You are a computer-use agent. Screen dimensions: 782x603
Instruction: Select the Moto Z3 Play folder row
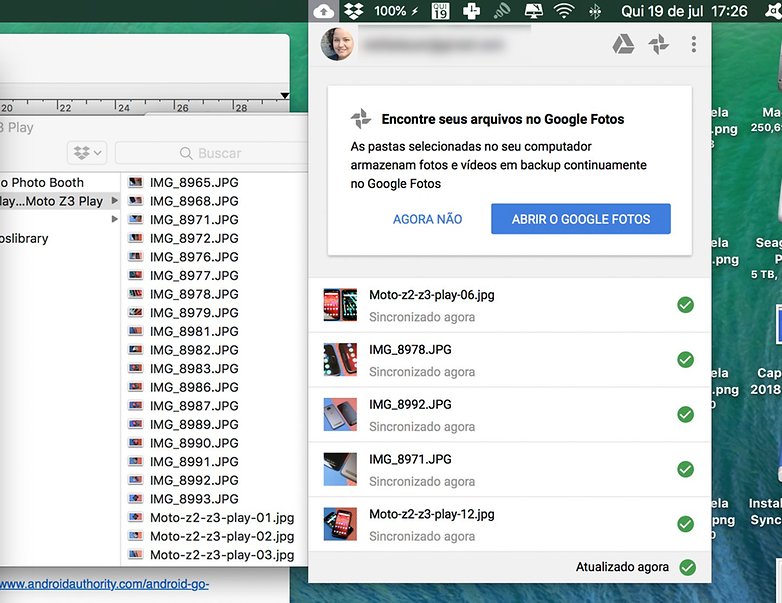[x=60, y=201]
